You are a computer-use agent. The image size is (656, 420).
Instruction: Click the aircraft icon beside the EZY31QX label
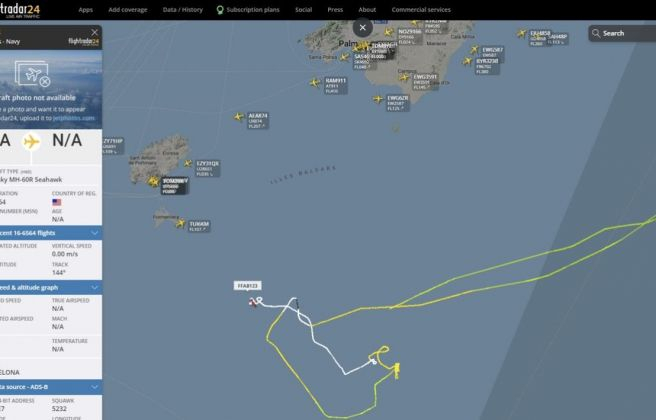tap(188, 164)
